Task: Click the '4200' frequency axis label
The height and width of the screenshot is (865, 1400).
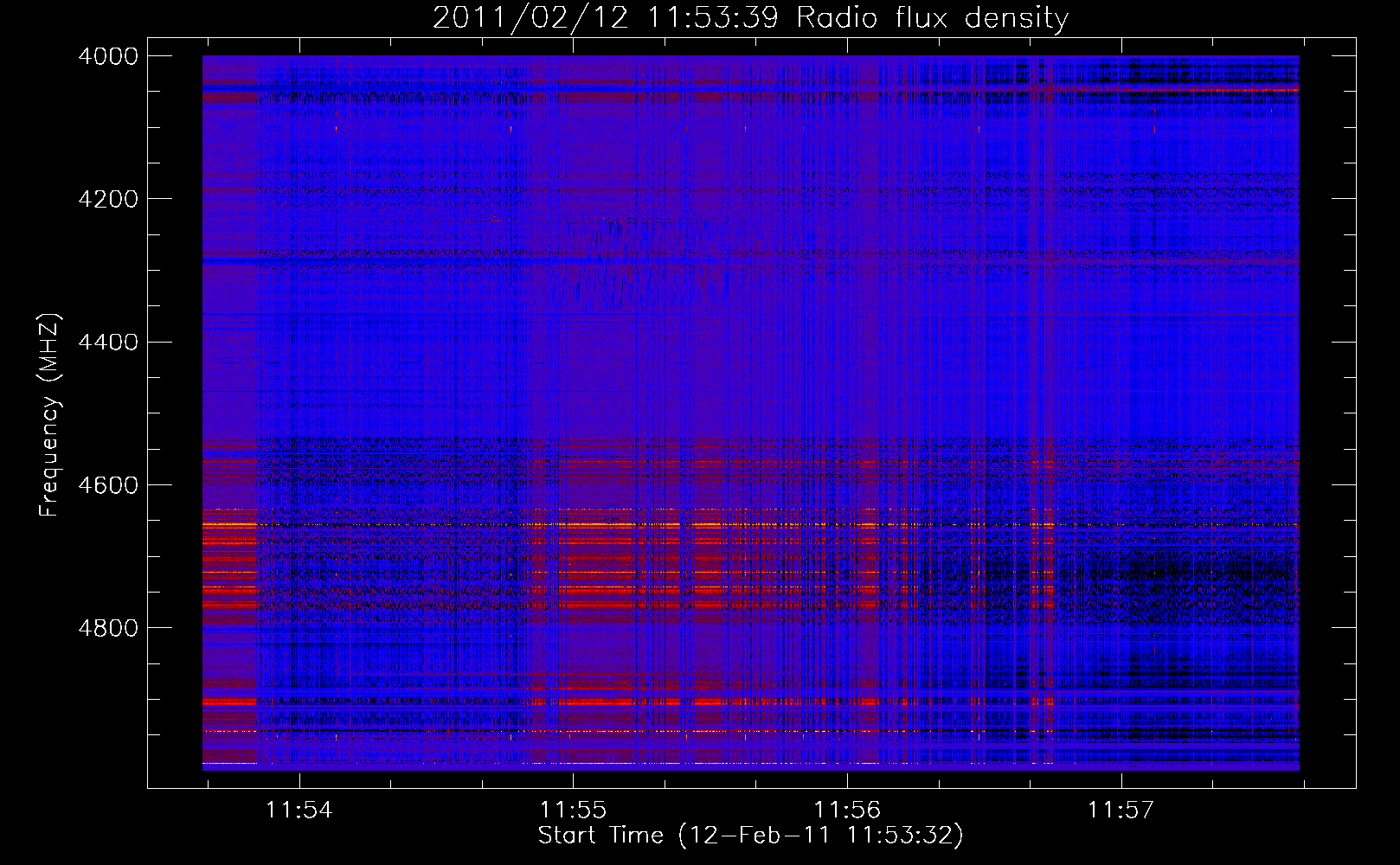Action: coord(107,199)
